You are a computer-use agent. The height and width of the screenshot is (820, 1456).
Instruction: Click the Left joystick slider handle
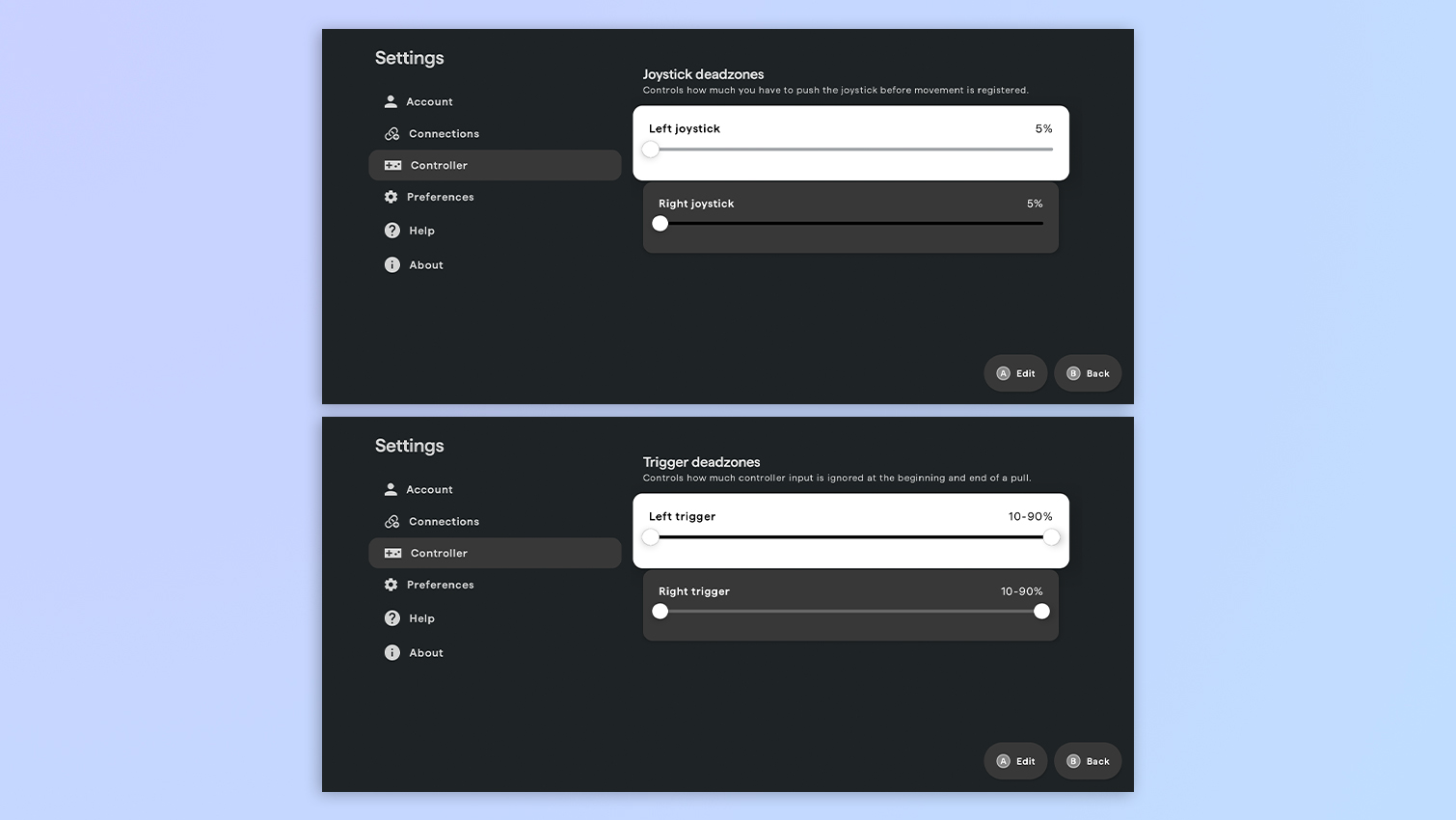click(650, 150)
